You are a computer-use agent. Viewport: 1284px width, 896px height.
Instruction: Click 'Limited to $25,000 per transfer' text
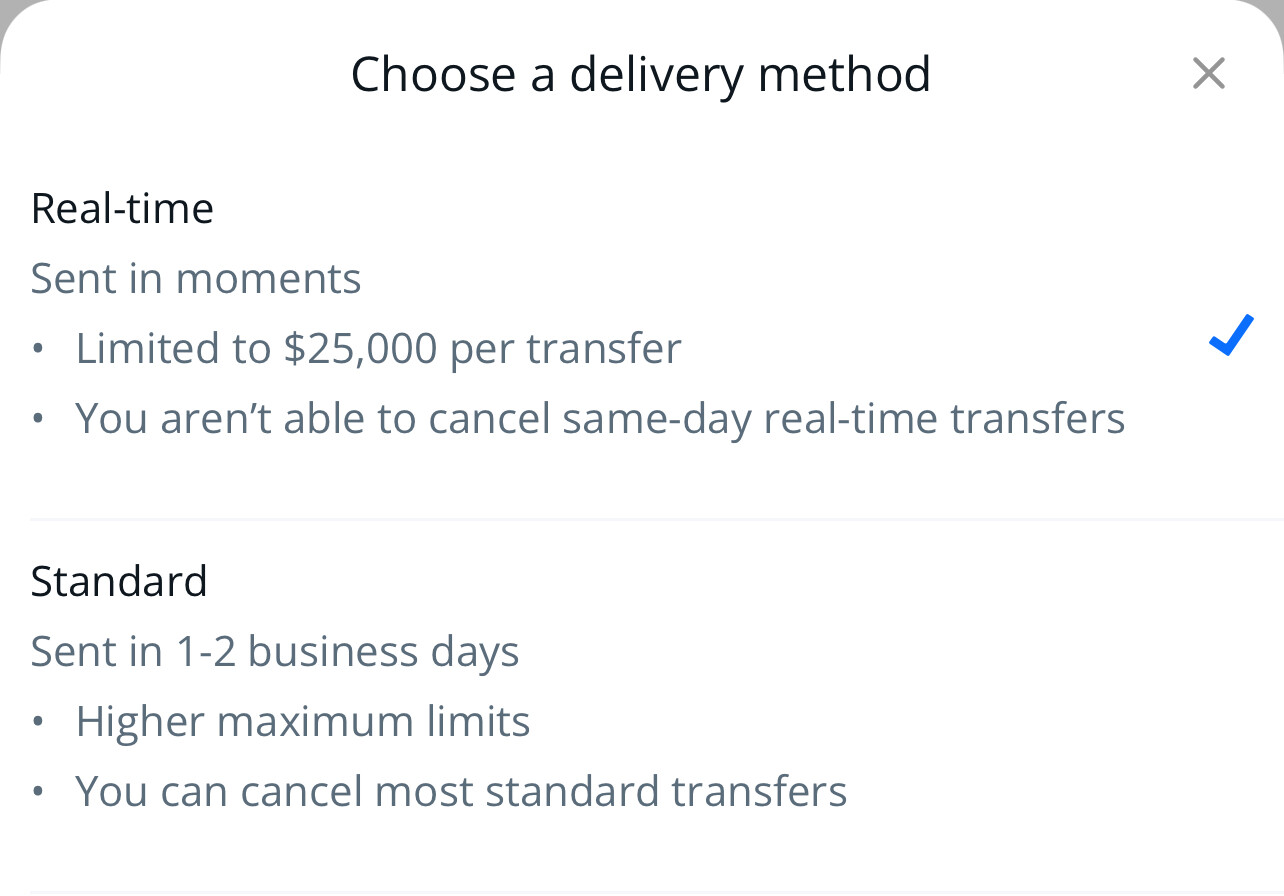pyautogui.click(x=378, y=348)
